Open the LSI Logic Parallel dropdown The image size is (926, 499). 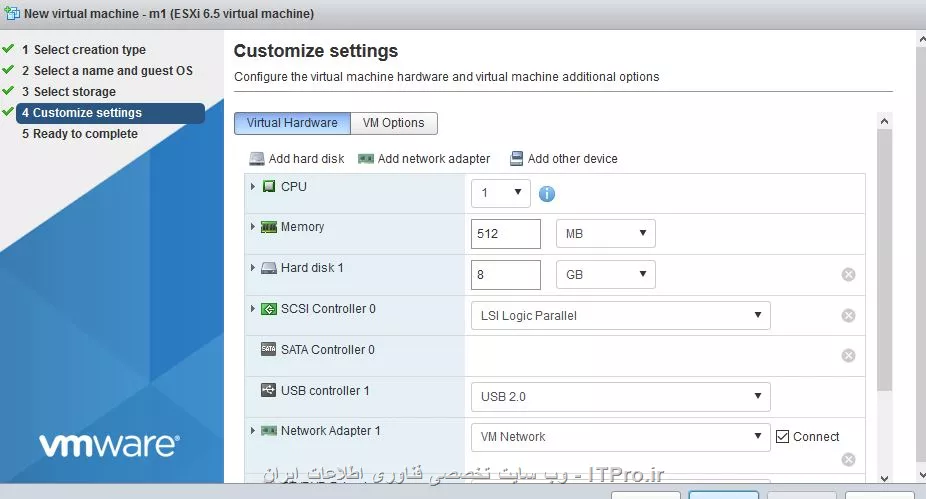(621, 315)
